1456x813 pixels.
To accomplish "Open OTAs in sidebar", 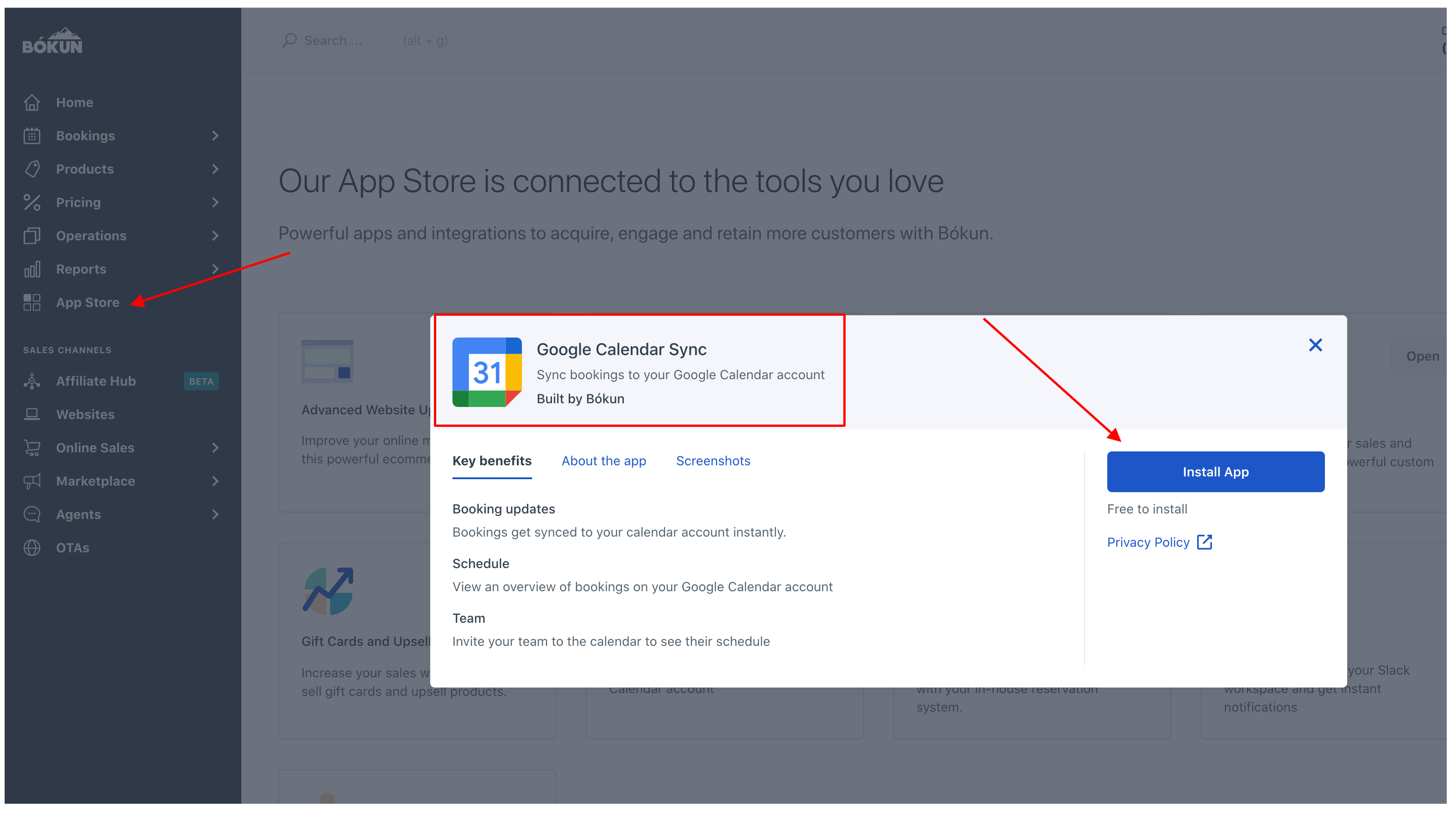I will [72, 547].
